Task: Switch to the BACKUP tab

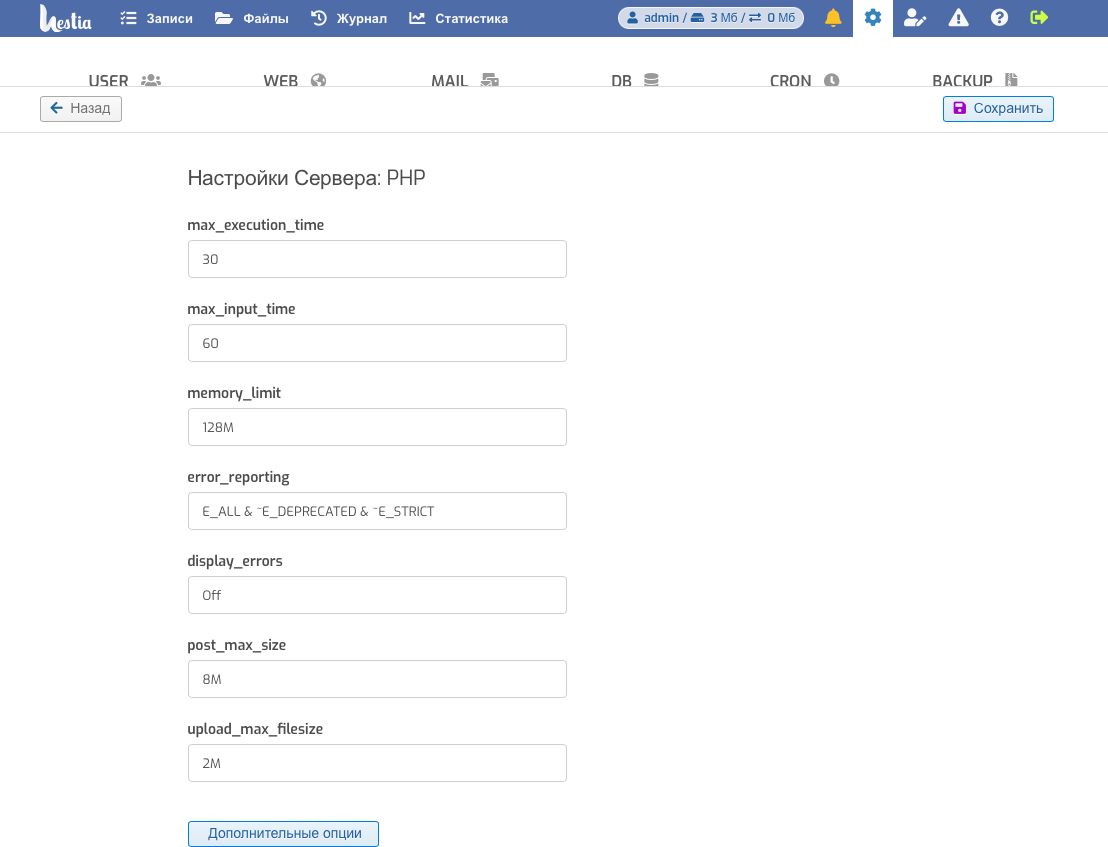Action: coord(975,80)
